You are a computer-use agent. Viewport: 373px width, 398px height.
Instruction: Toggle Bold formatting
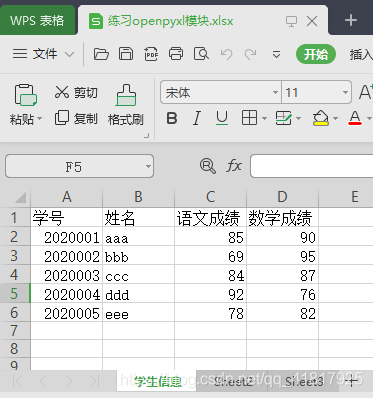coord(172,118)
